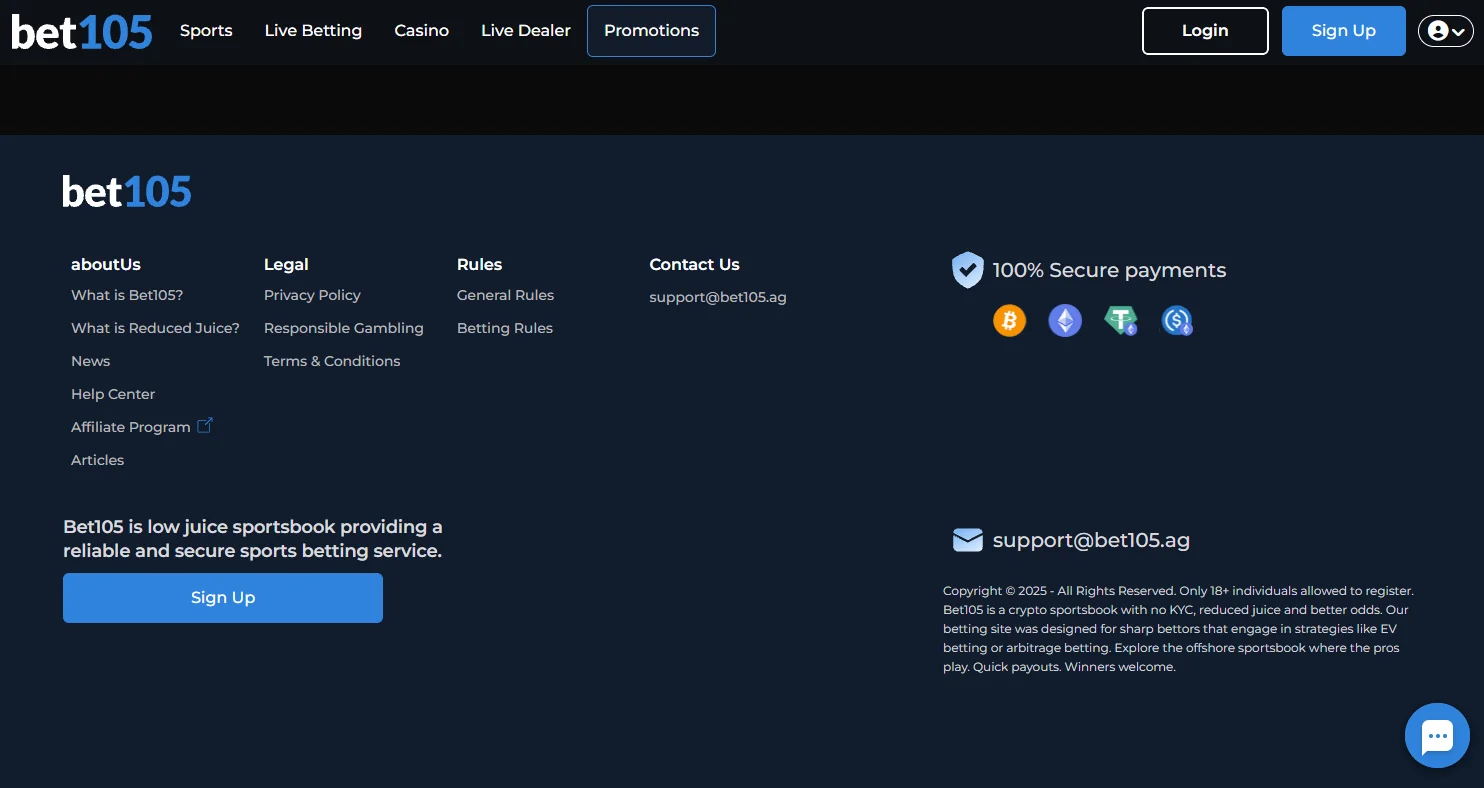The height and width of the screenshot is (788, 1484).
Task: Go to Live Betting
Action: [x=313, y=31]
